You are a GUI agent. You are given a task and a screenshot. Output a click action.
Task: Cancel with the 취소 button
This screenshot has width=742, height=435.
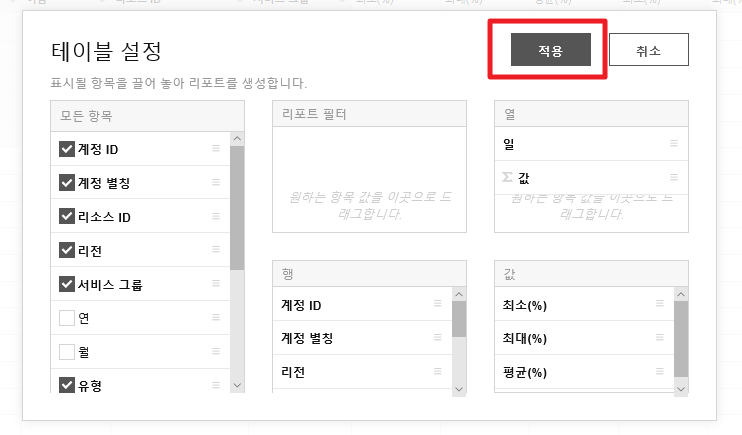pos(648,50)
